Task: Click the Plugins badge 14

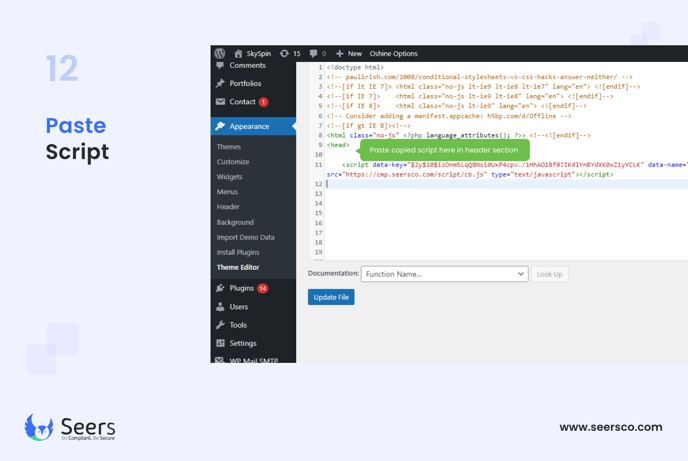Action: [x=262, y=288]
